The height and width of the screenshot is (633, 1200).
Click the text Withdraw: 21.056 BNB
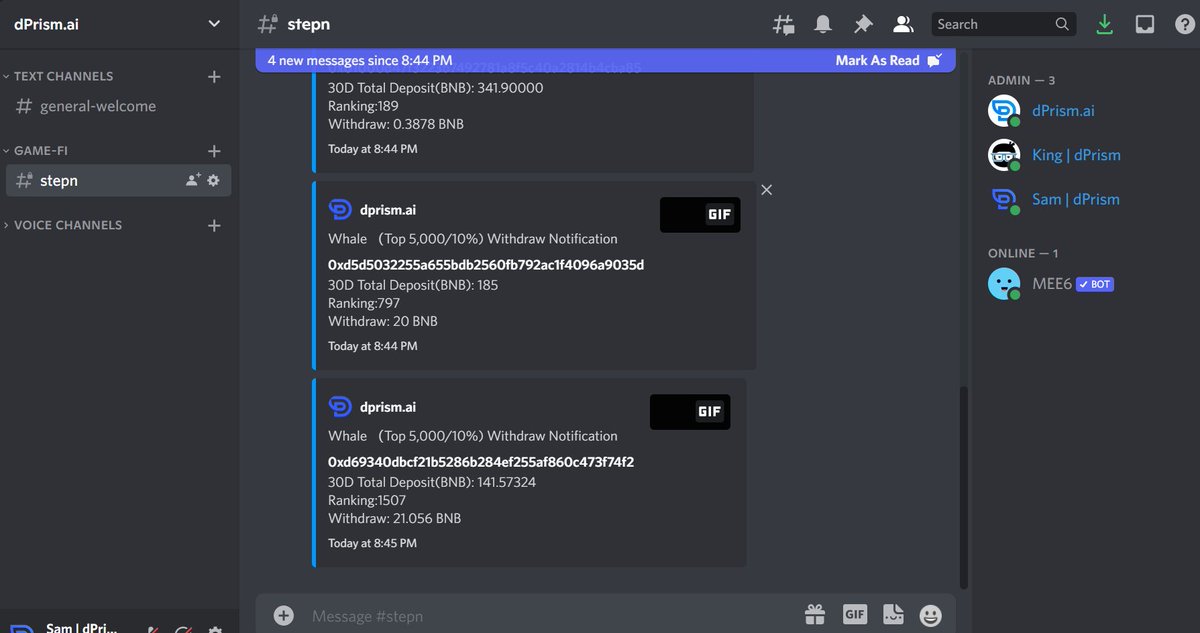pyautogui.click(x=394, y=518)
